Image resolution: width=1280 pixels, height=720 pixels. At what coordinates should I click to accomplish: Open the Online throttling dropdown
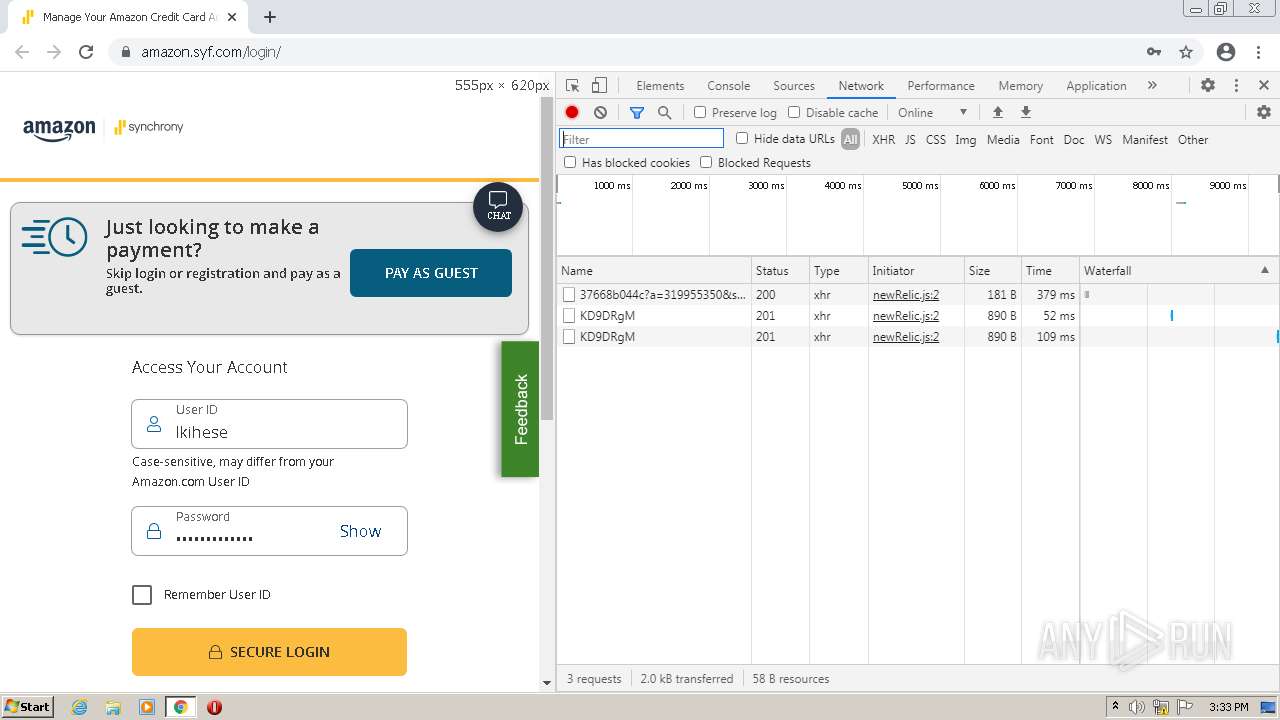[932, 113]
